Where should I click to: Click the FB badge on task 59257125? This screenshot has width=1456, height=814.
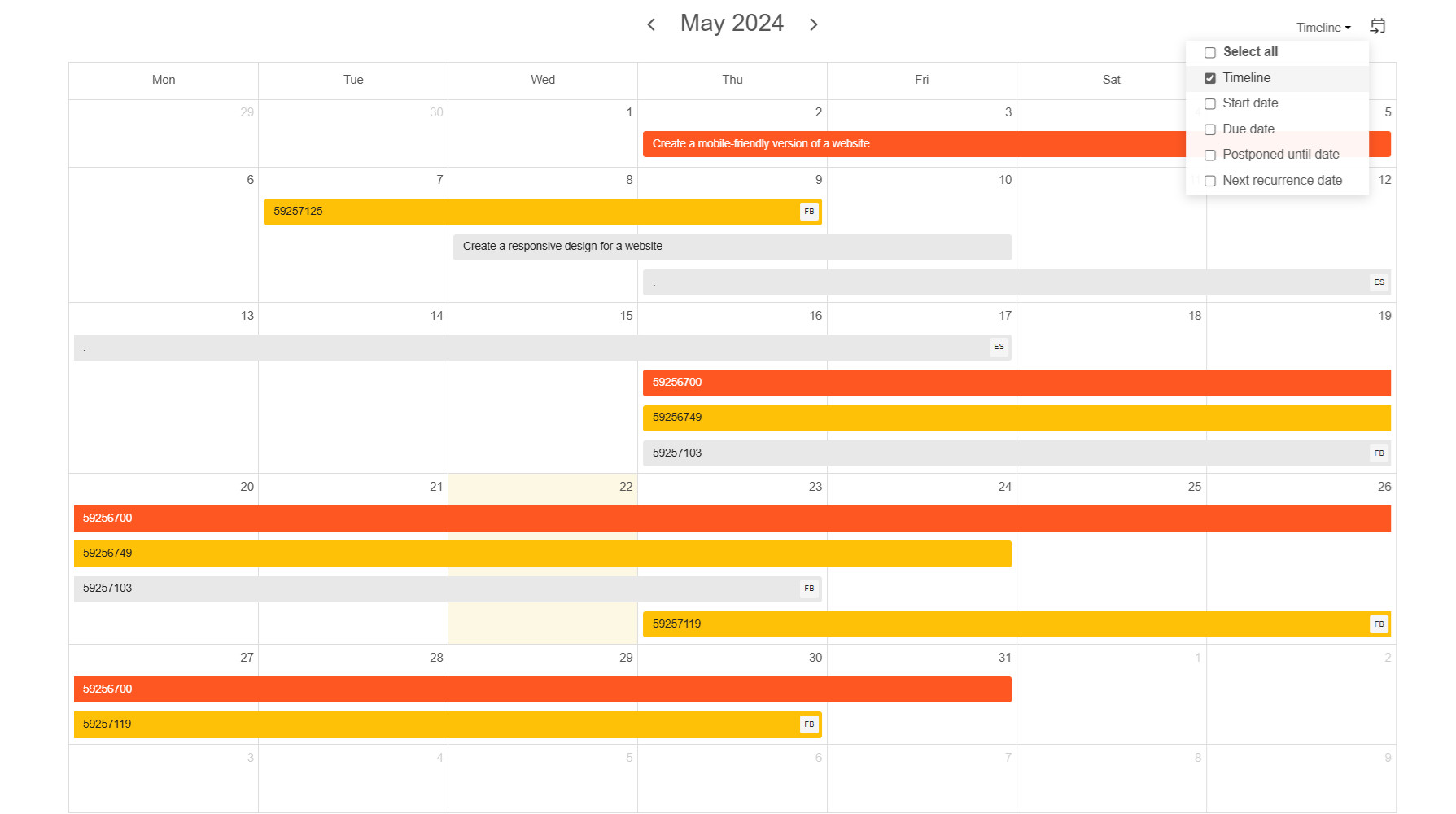[809, 212]
